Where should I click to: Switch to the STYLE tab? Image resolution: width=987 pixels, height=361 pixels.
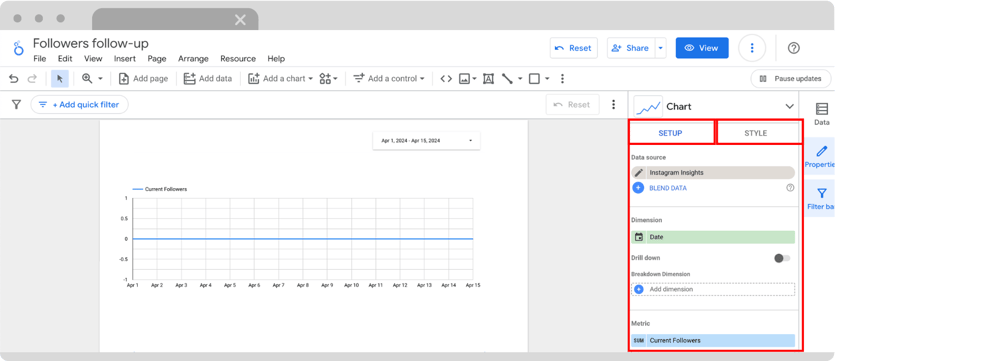click(755, 133)
